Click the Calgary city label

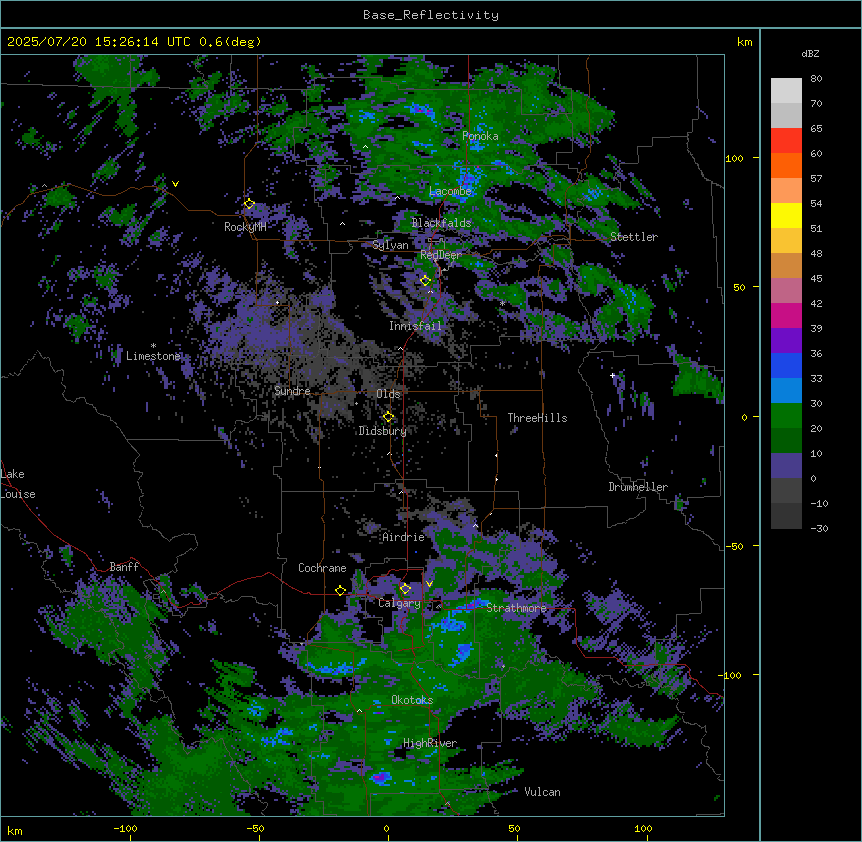coord(399,603)
